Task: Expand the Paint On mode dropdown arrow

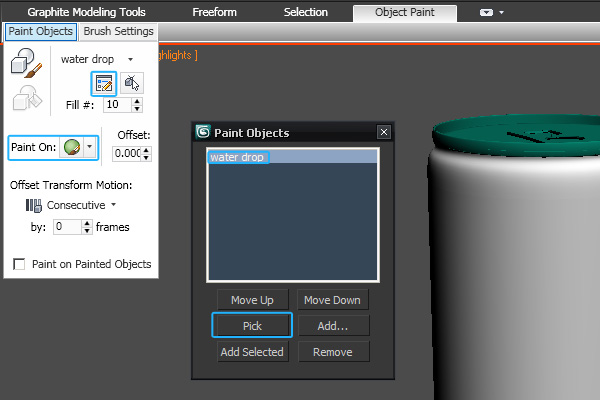Action: click(90, 147)
